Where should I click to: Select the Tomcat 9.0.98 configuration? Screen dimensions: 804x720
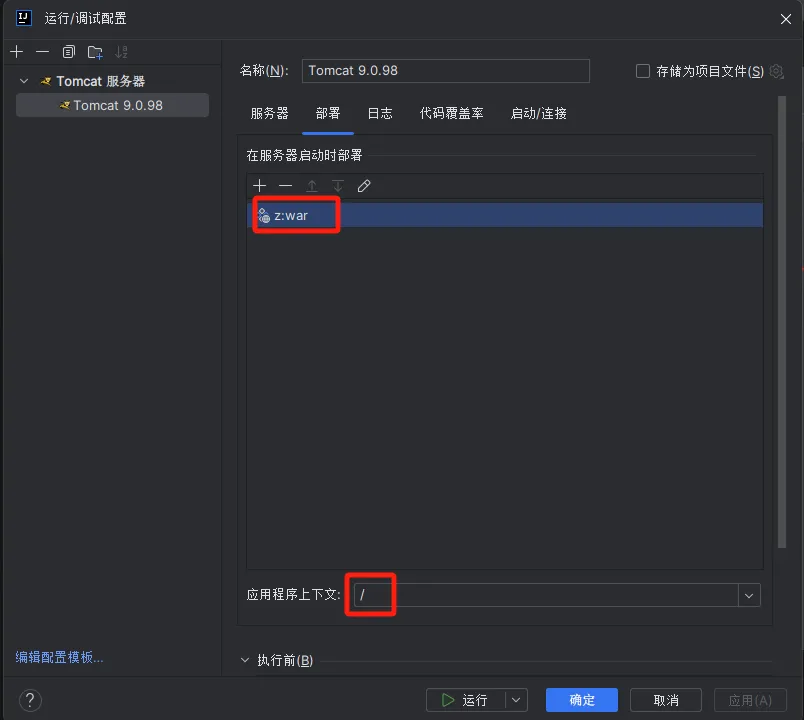pos(112,105)
